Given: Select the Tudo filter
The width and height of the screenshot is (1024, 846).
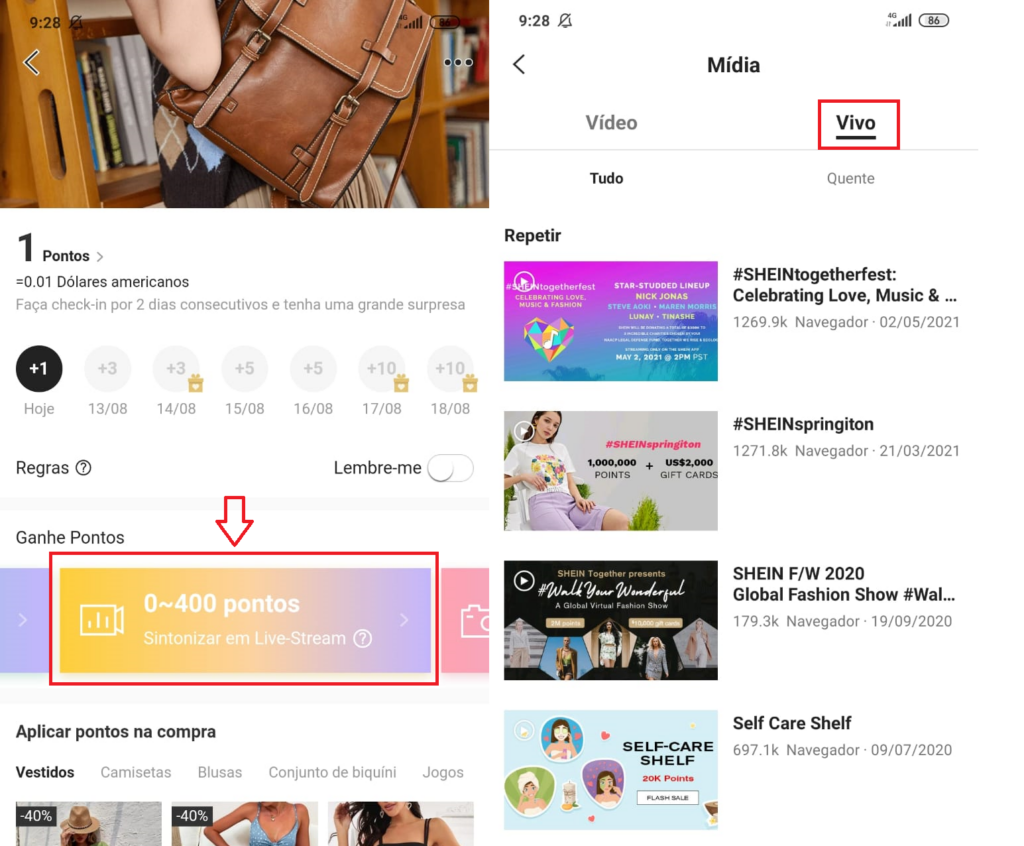Looking at the screenshot, I should (x=606, y=178).
